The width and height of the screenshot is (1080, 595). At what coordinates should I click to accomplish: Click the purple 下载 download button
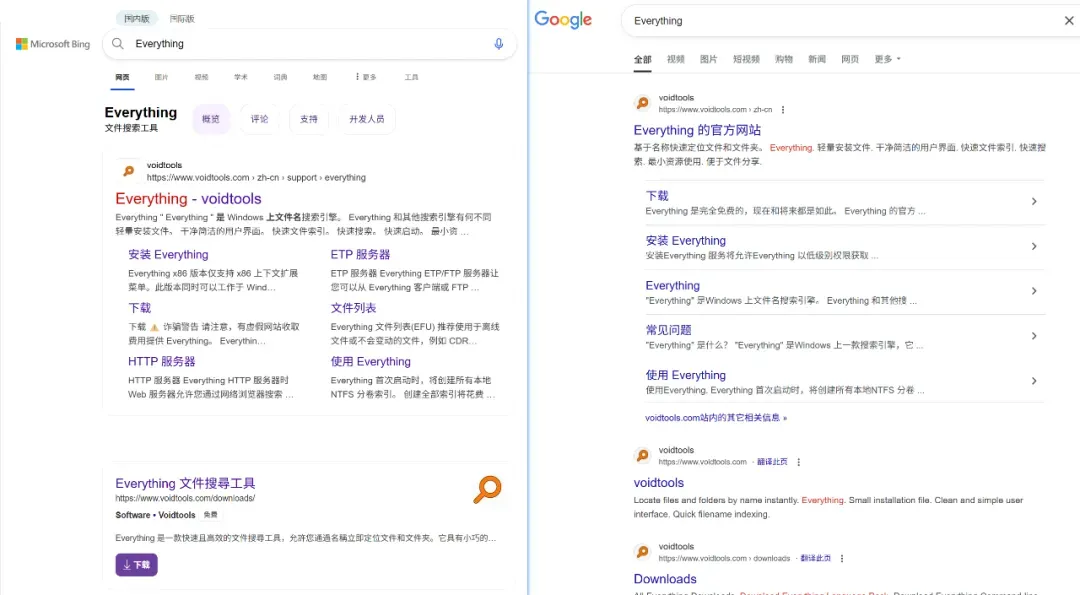tap(136, 565)
